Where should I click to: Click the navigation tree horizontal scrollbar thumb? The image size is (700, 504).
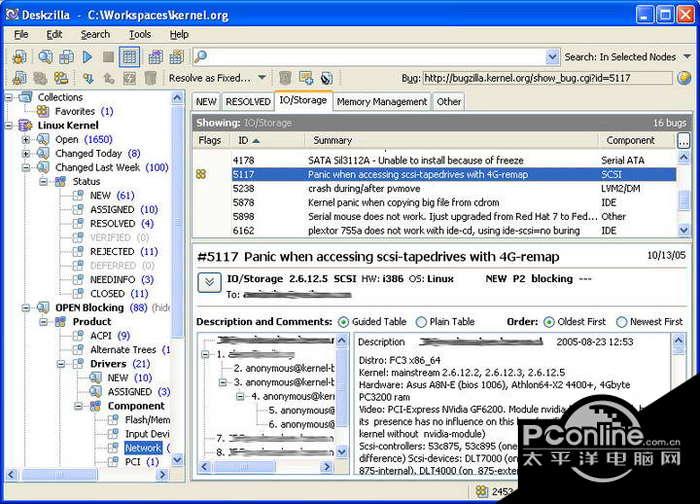pyautogui.click(x=59, y=475)
